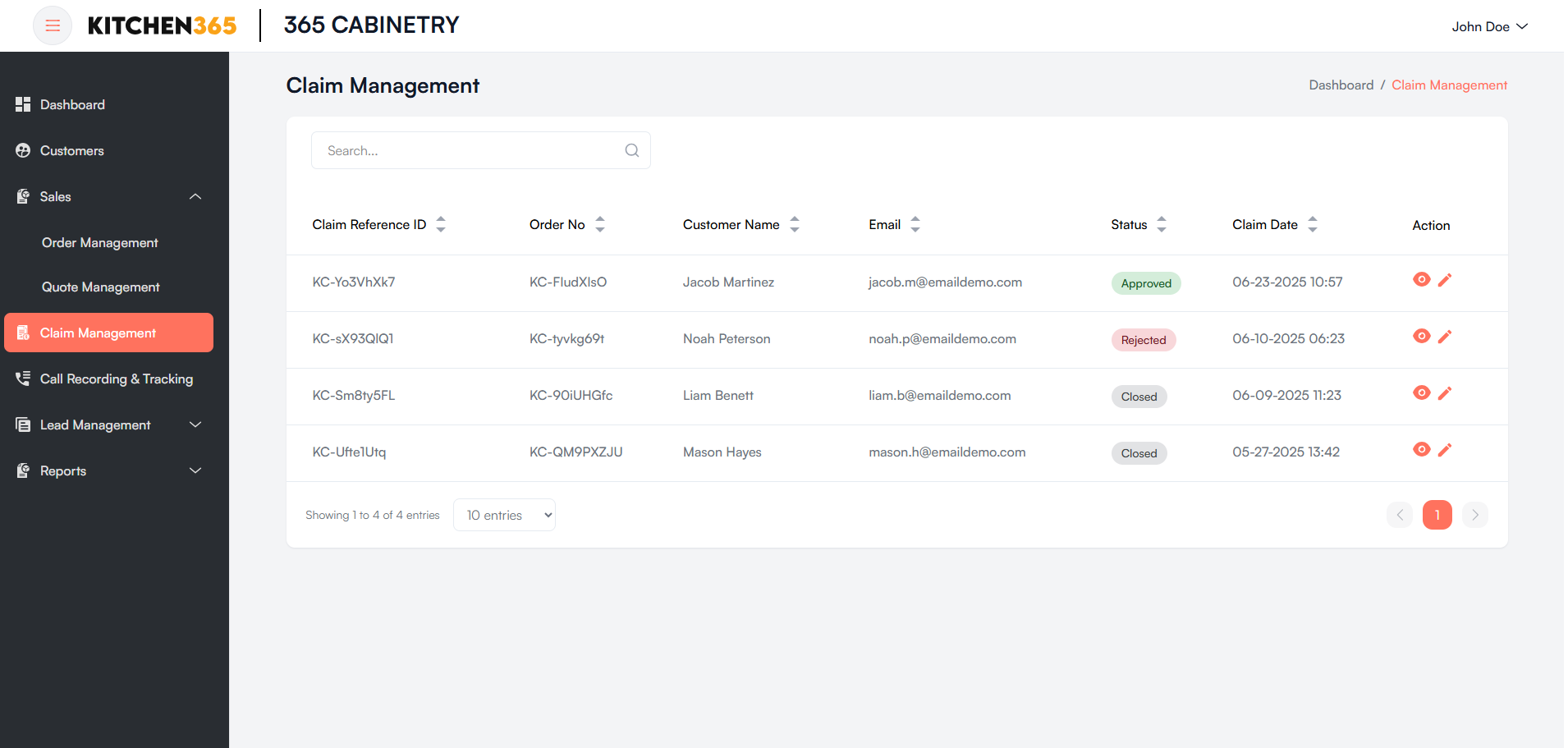Screen dimensions: 1568x748
Task: Click the search magnifier icon
Action: click(x=631, y=150)
